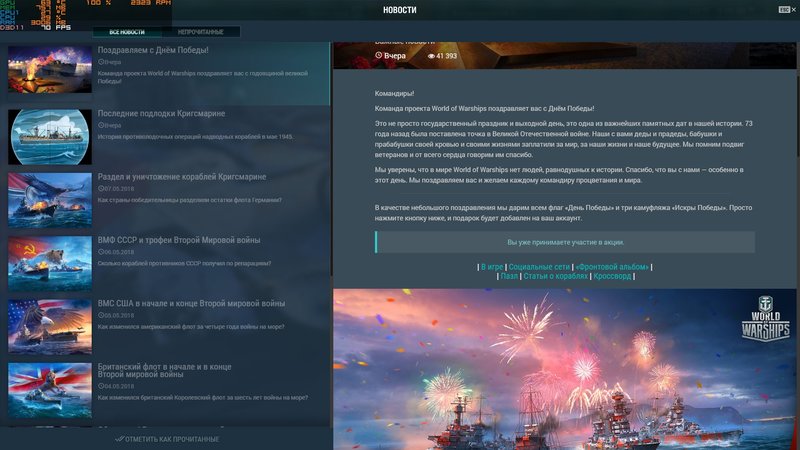Viewport: 800px width, 450px height.
Task: Select headline Раздел и уничтожение кораблей Кригсмарине
Action: [182, 177]
